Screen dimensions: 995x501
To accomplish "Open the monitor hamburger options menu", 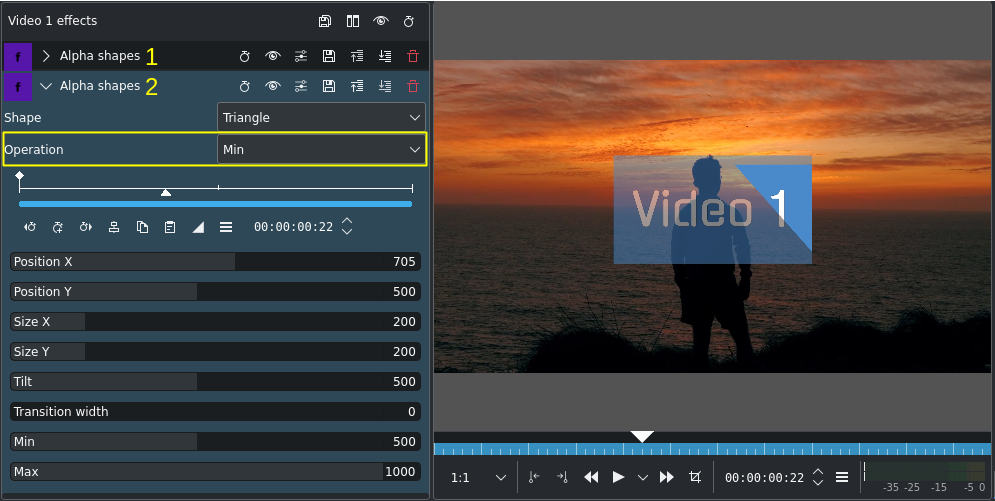I will [842, 477].
